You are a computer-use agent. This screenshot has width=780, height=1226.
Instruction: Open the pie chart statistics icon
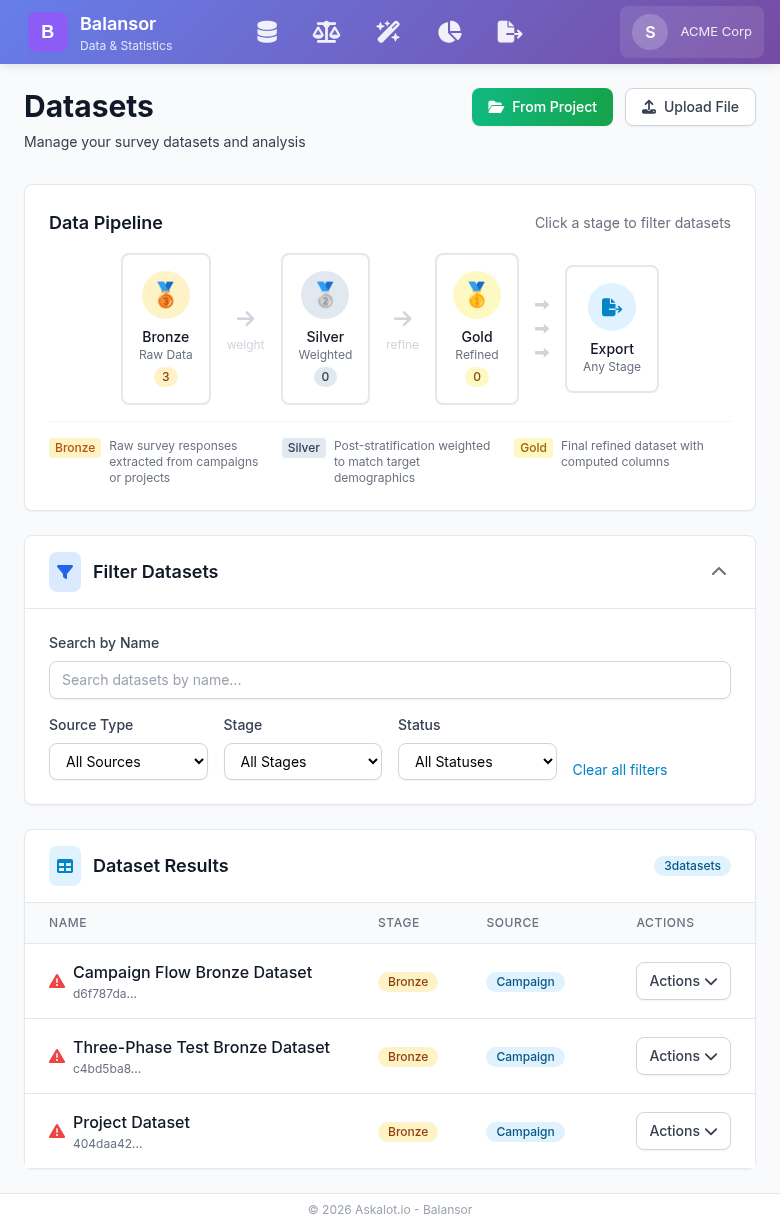(x=449, y=31)
